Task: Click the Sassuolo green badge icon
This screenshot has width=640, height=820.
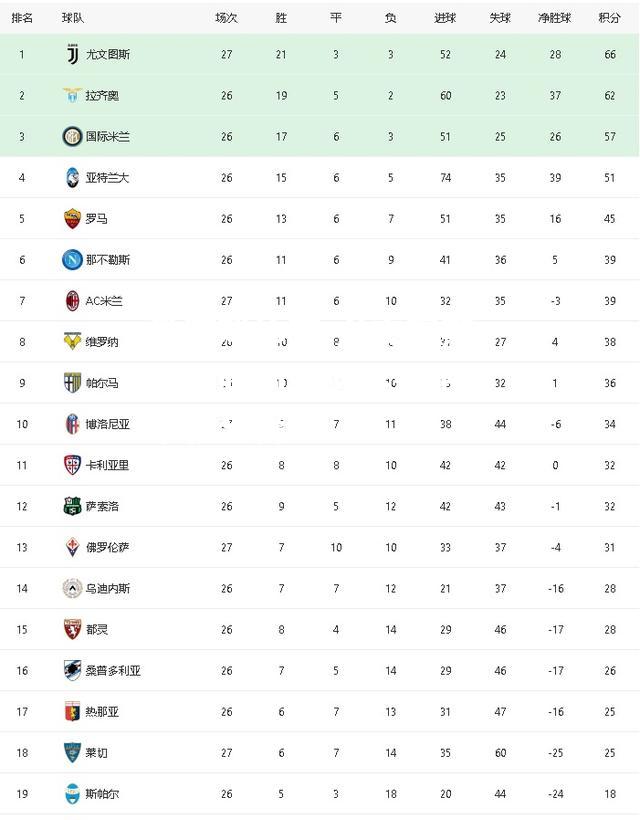Action: [x=72, y=506]
